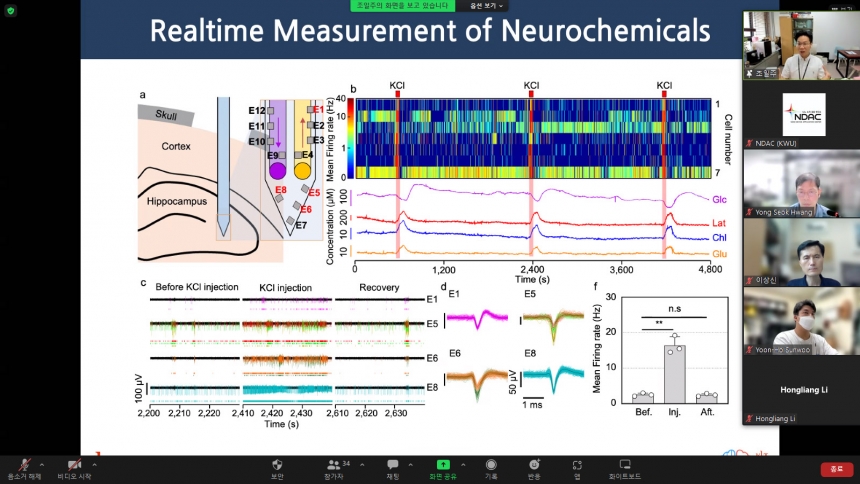The height and width of the screenshot is (484, 860).
Task: Expand the arrow beside Participants (참가자)
Action: [361, 463]
